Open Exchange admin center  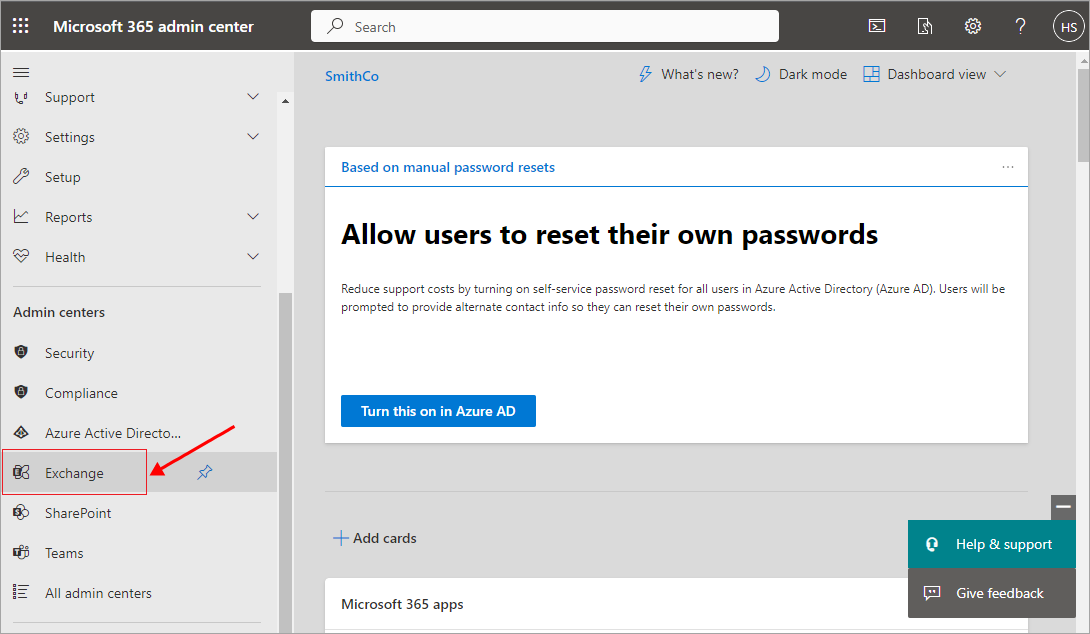74,473
